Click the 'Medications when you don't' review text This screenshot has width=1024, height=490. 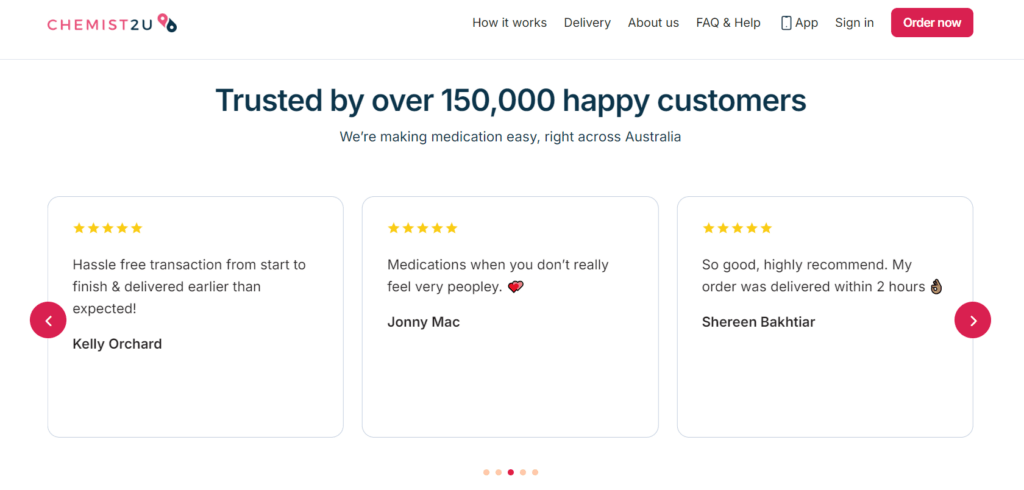[x=498, y=275]
